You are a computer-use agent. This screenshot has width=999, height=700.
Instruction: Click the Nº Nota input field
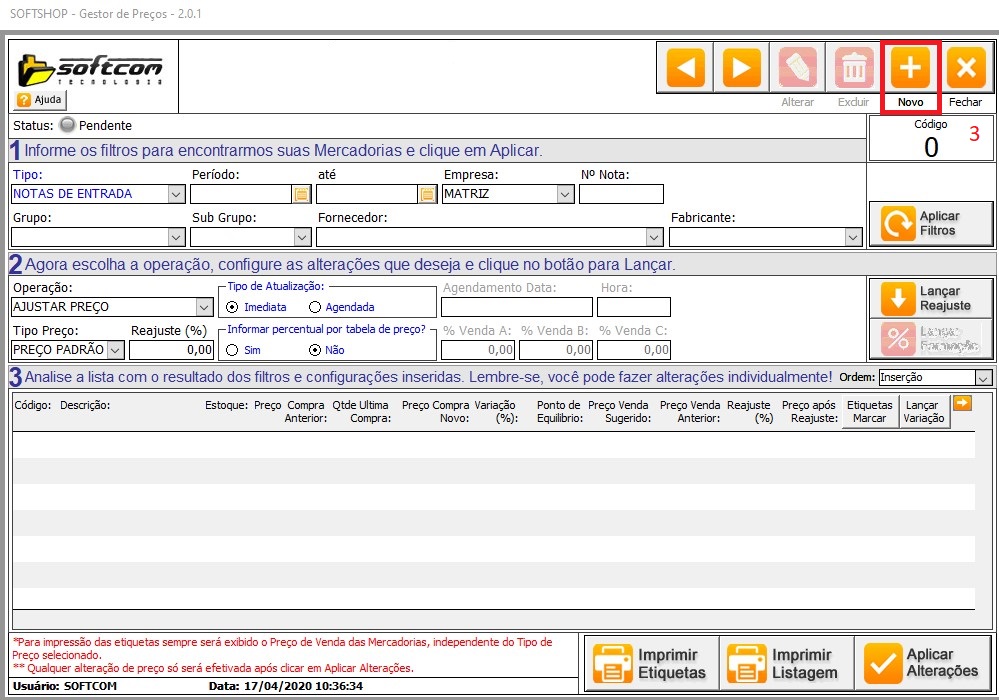point(620,194)
